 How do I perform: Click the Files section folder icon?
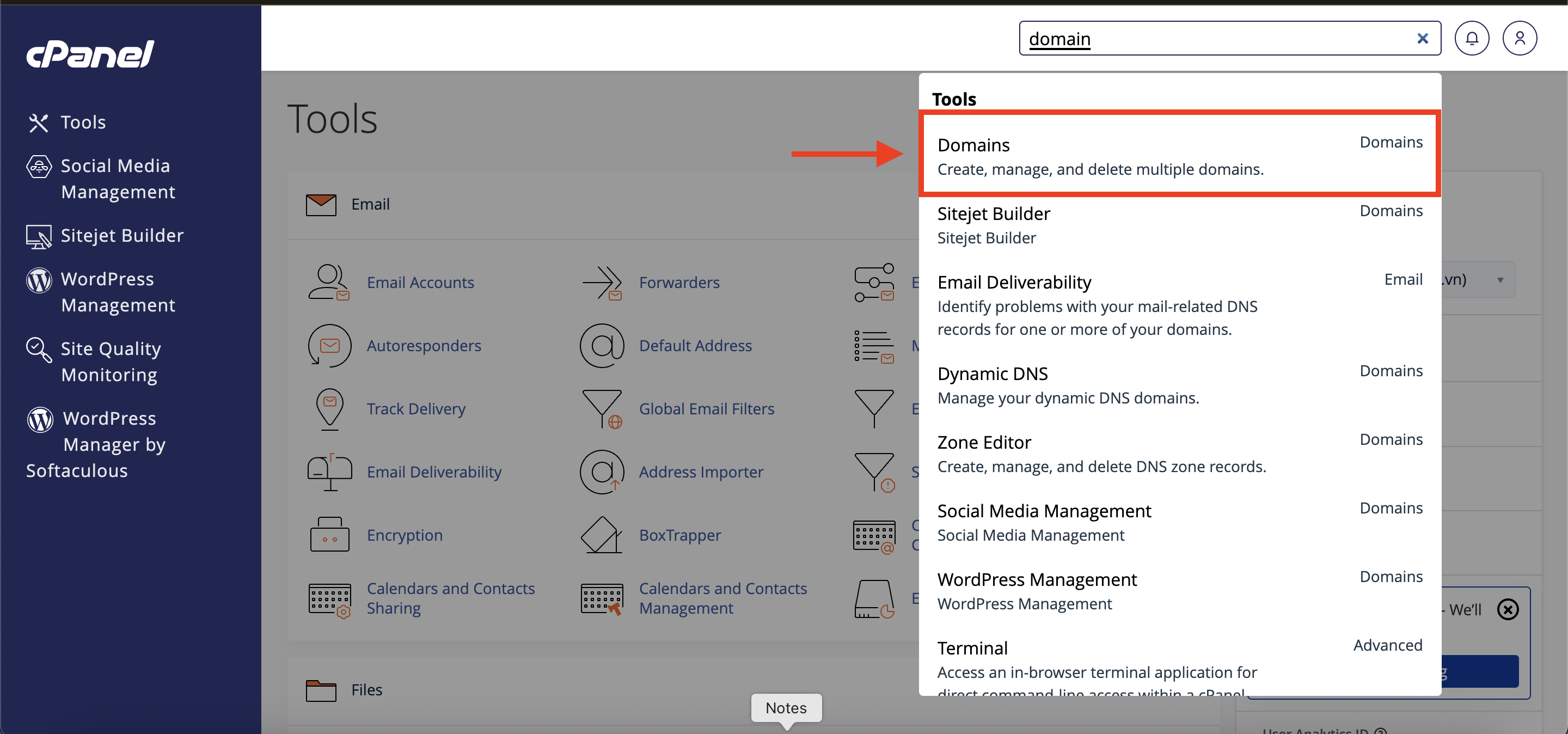(321, 690)
